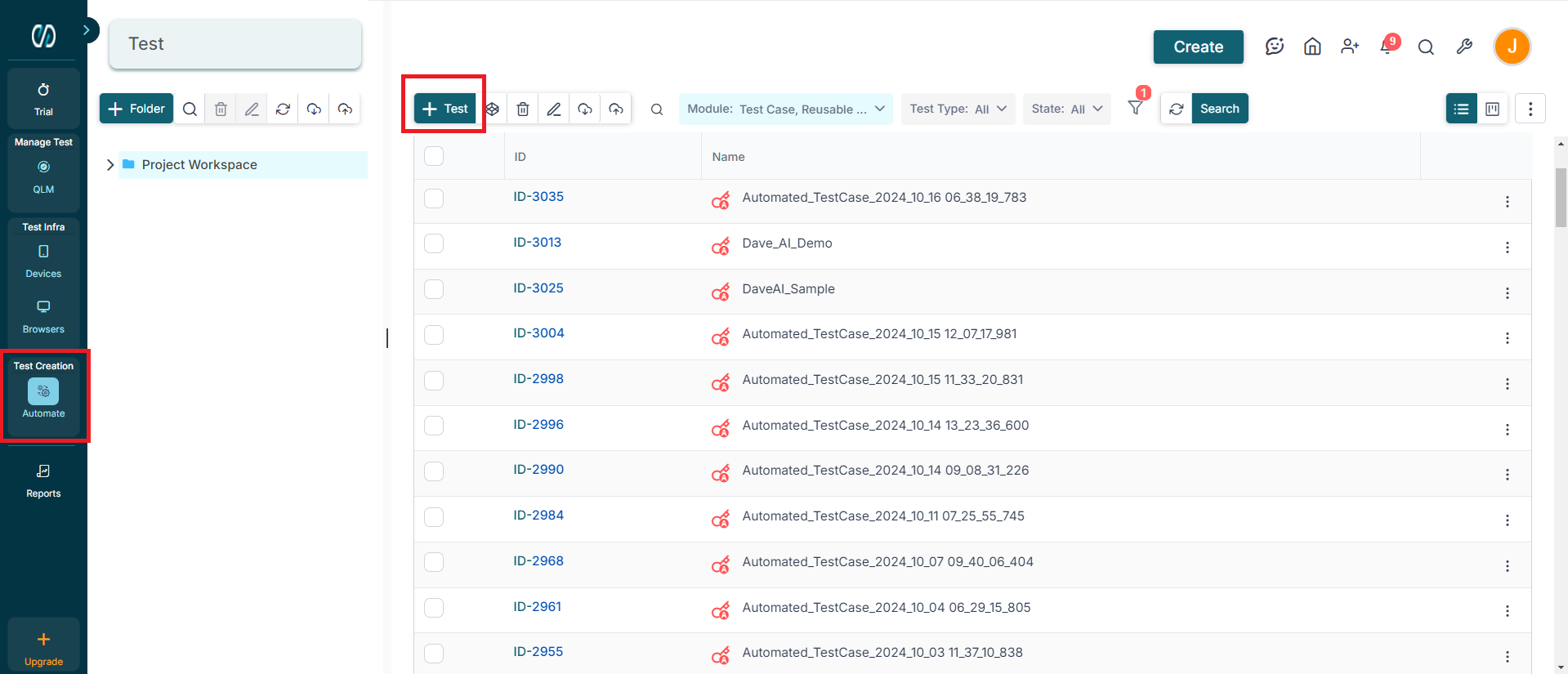
Task: Click the folder cloud download icon
Action: click(x=314, y=109)
